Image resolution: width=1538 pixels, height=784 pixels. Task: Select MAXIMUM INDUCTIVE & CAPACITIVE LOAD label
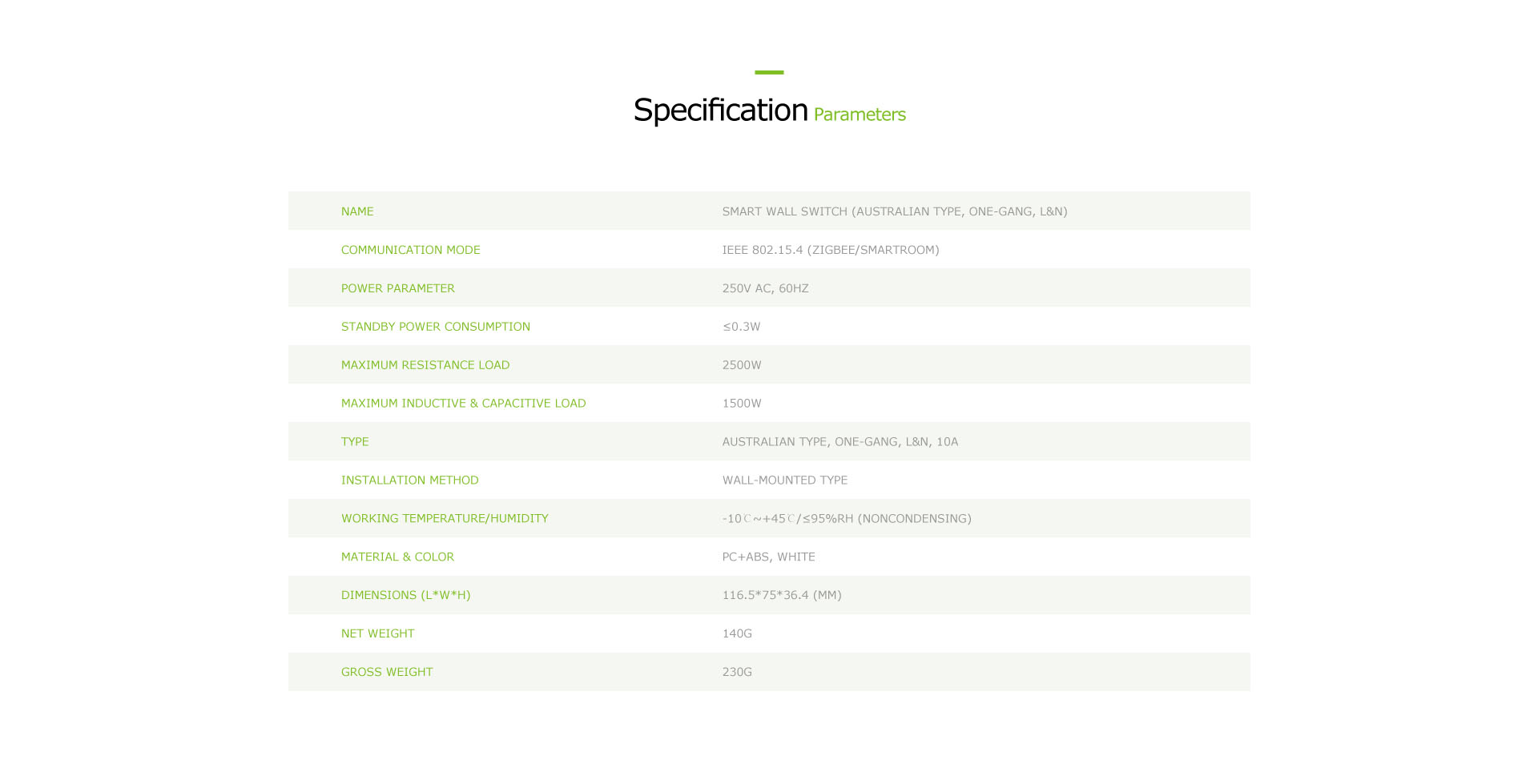coord(464,404)
